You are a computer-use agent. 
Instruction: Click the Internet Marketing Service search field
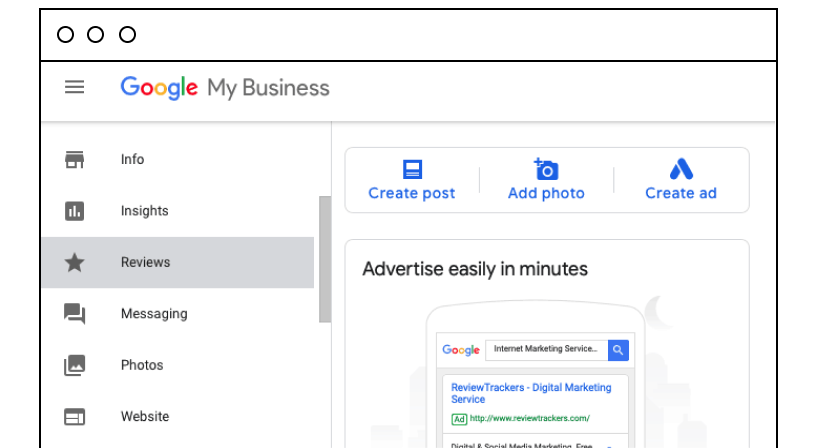click(546, 350)
